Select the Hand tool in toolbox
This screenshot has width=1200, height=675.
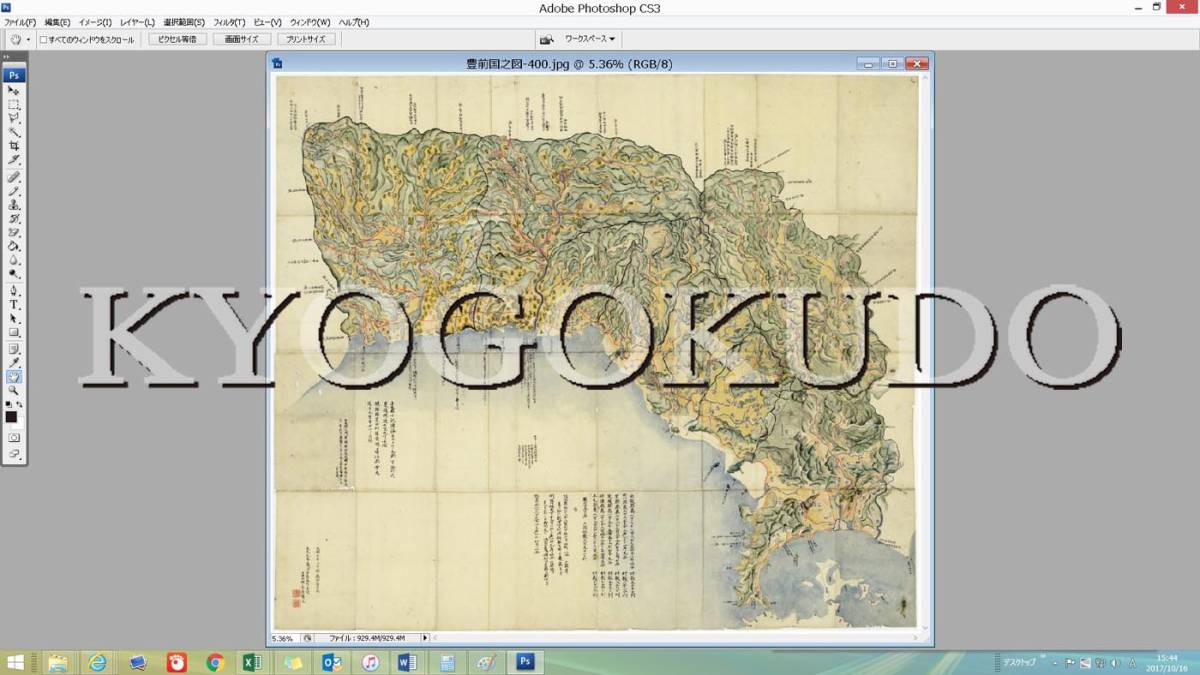pyautogui.click(x=14, y=377)
